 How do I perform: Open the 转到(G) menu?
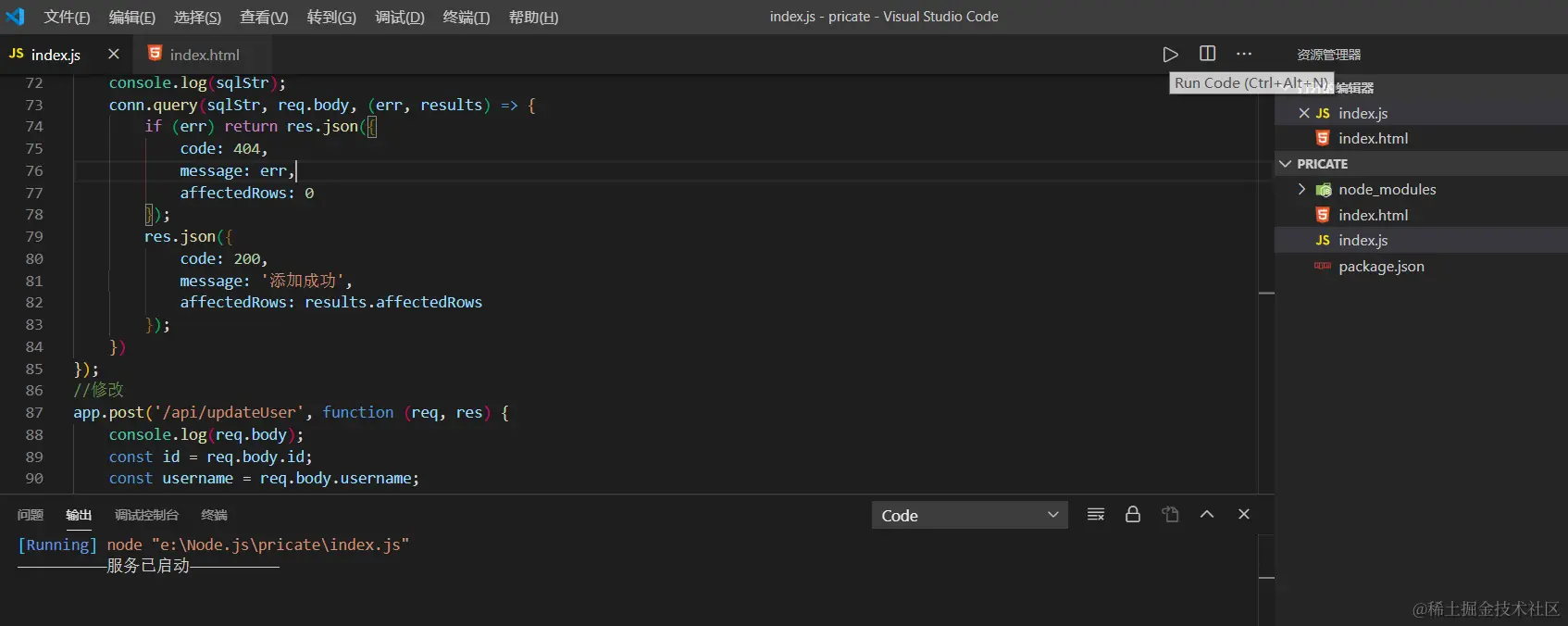point(331,17)
